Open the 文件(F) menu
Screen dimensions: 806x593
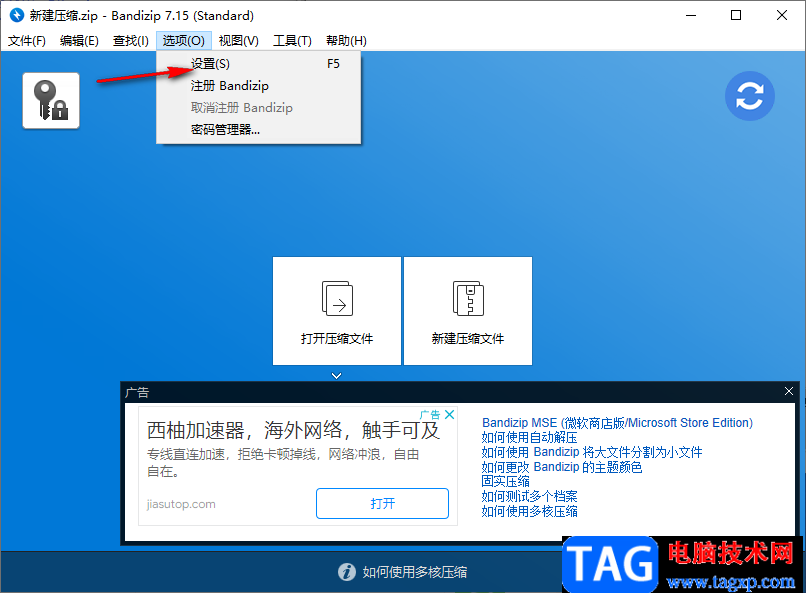tap(27, 41)
